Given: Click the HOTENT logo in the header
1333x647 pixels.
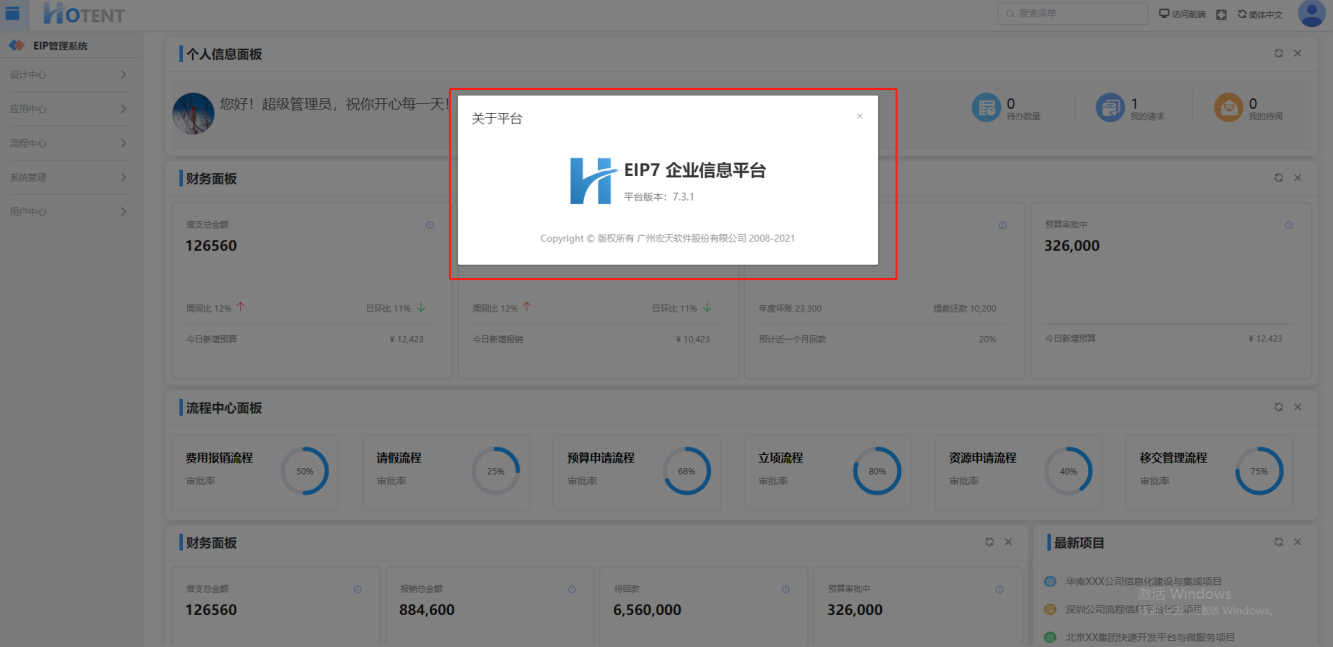Looking at the screenshot, I should tap(84, 14).
